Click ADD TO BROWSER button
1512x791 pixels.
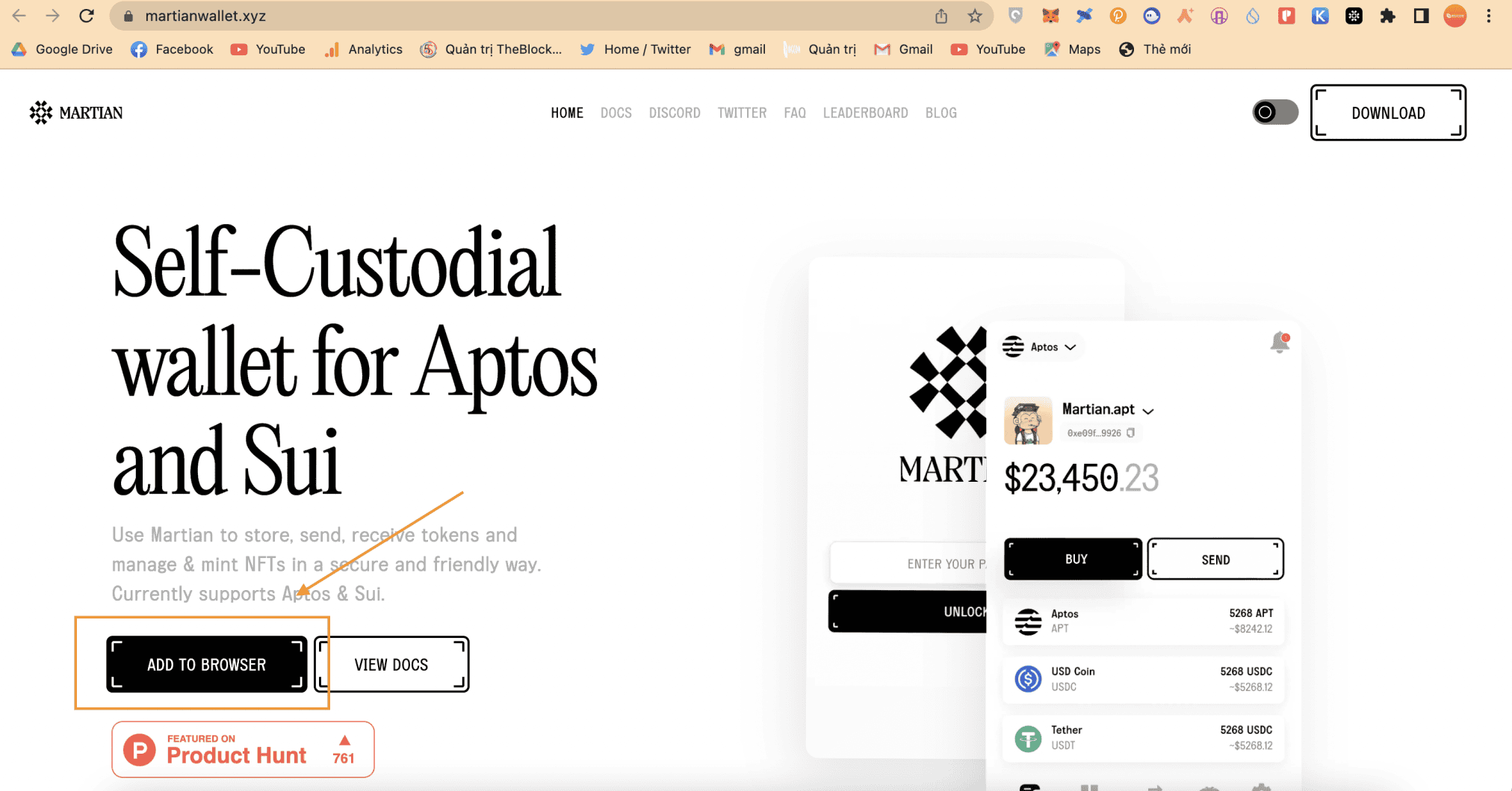[207, 664]
